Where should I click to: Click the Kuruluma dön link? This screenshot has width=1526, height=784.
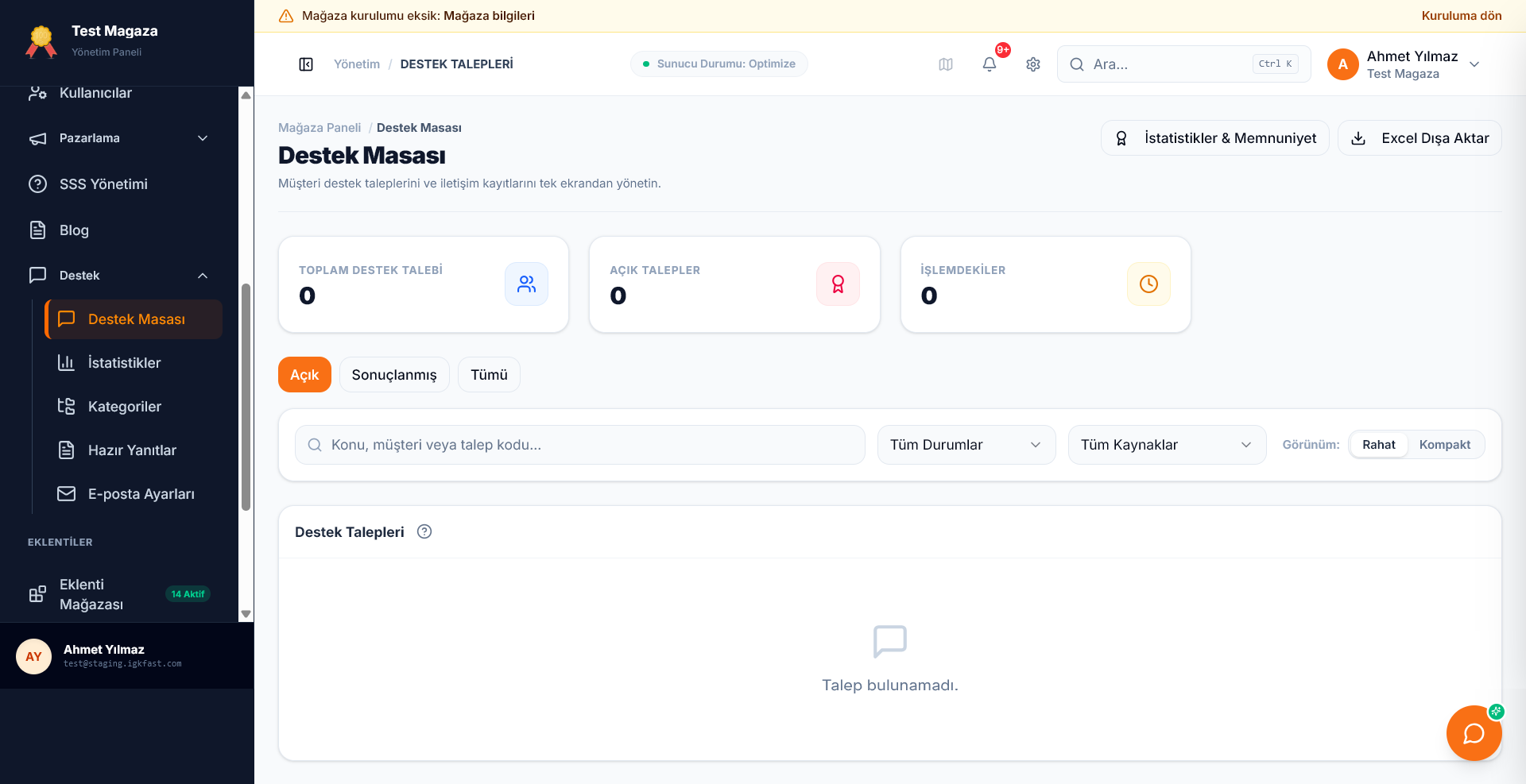(x=1462, y=16)
